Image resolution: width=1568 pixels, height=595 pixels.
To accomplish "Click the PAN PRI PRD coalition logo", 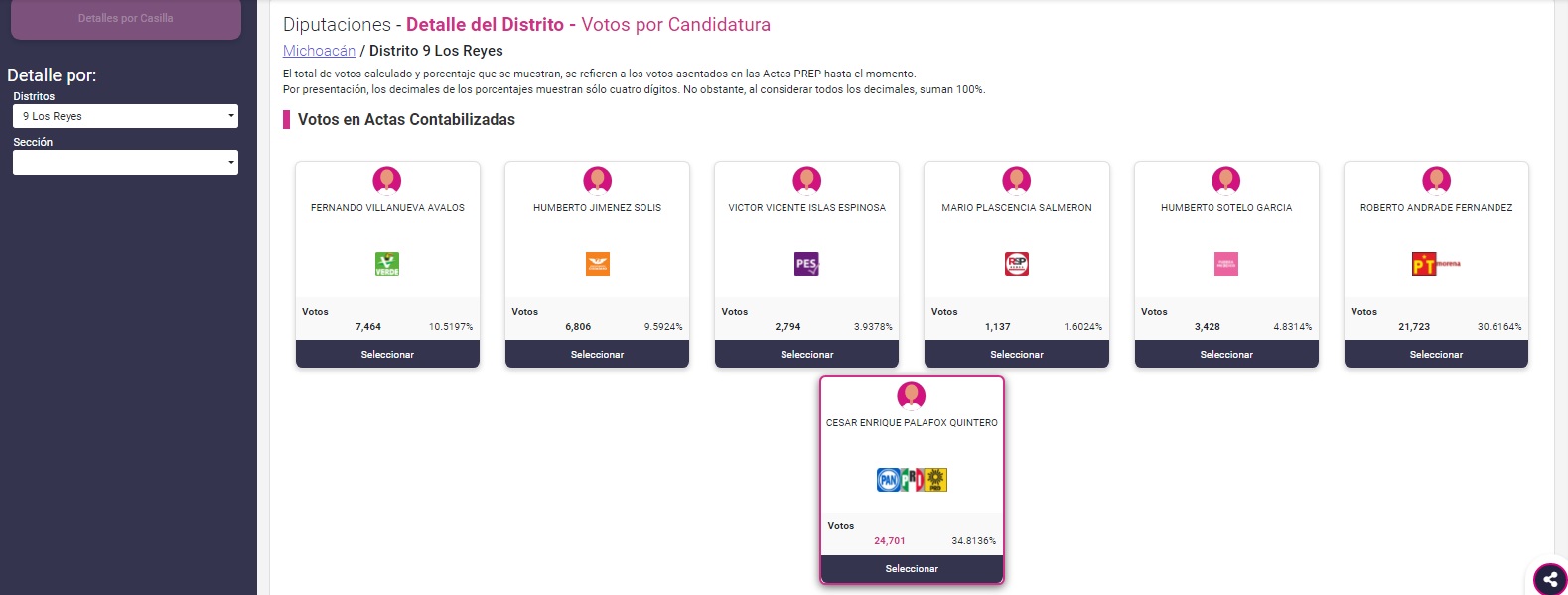I will (x=912, y=480).
